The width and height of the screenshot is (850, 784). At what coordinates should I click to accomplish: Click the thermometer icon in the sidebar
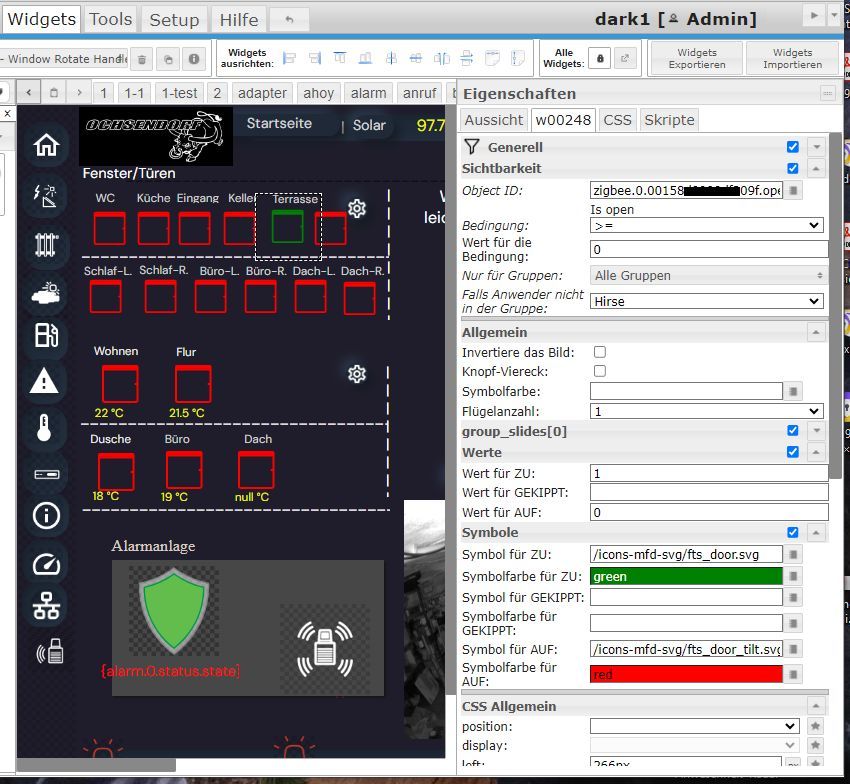tap(44, 429)
